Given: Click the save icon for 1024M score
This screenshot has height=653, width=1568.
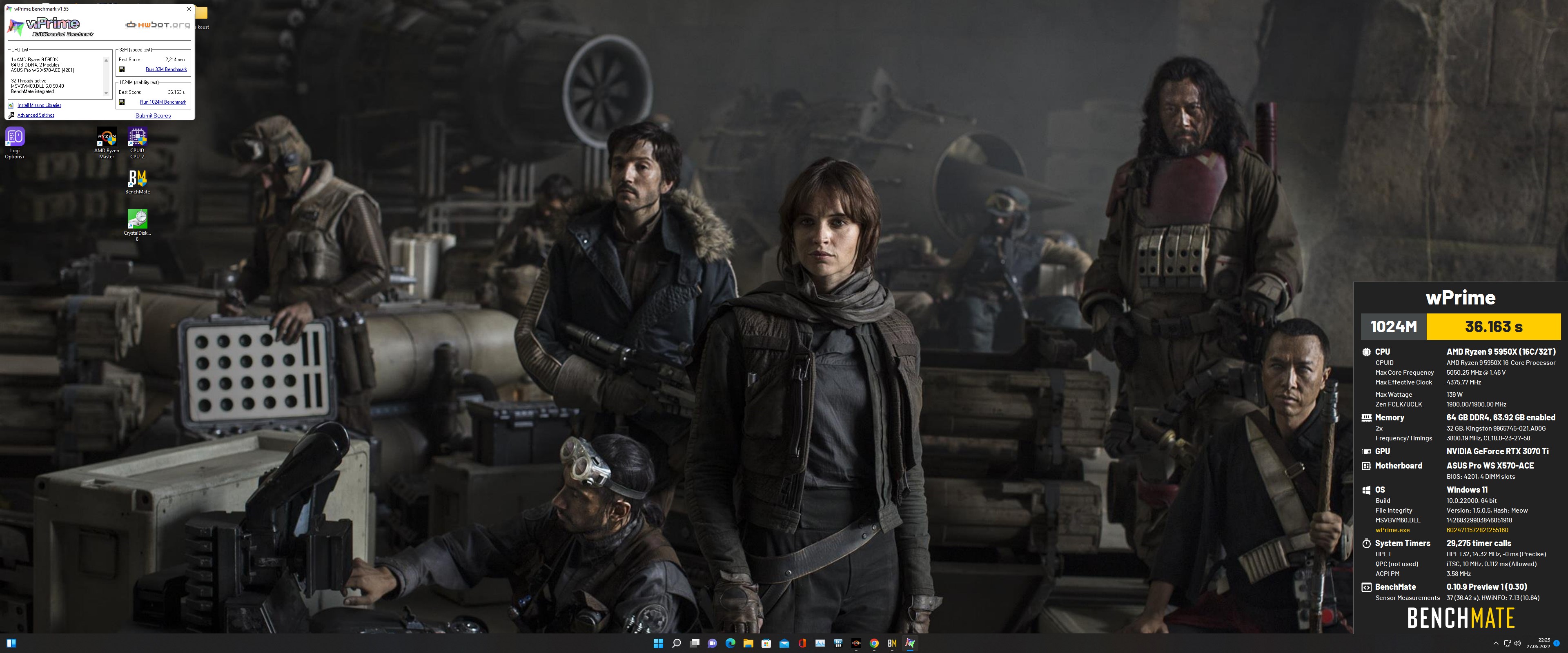Looking at the screenshot, I should 122,102.
